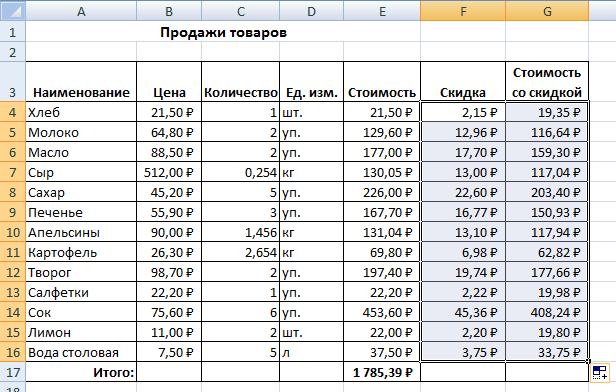Viewport: 616px width, 392px height.
Task: Select the cell 'Молоко'
Action: [x=81, y=132]
